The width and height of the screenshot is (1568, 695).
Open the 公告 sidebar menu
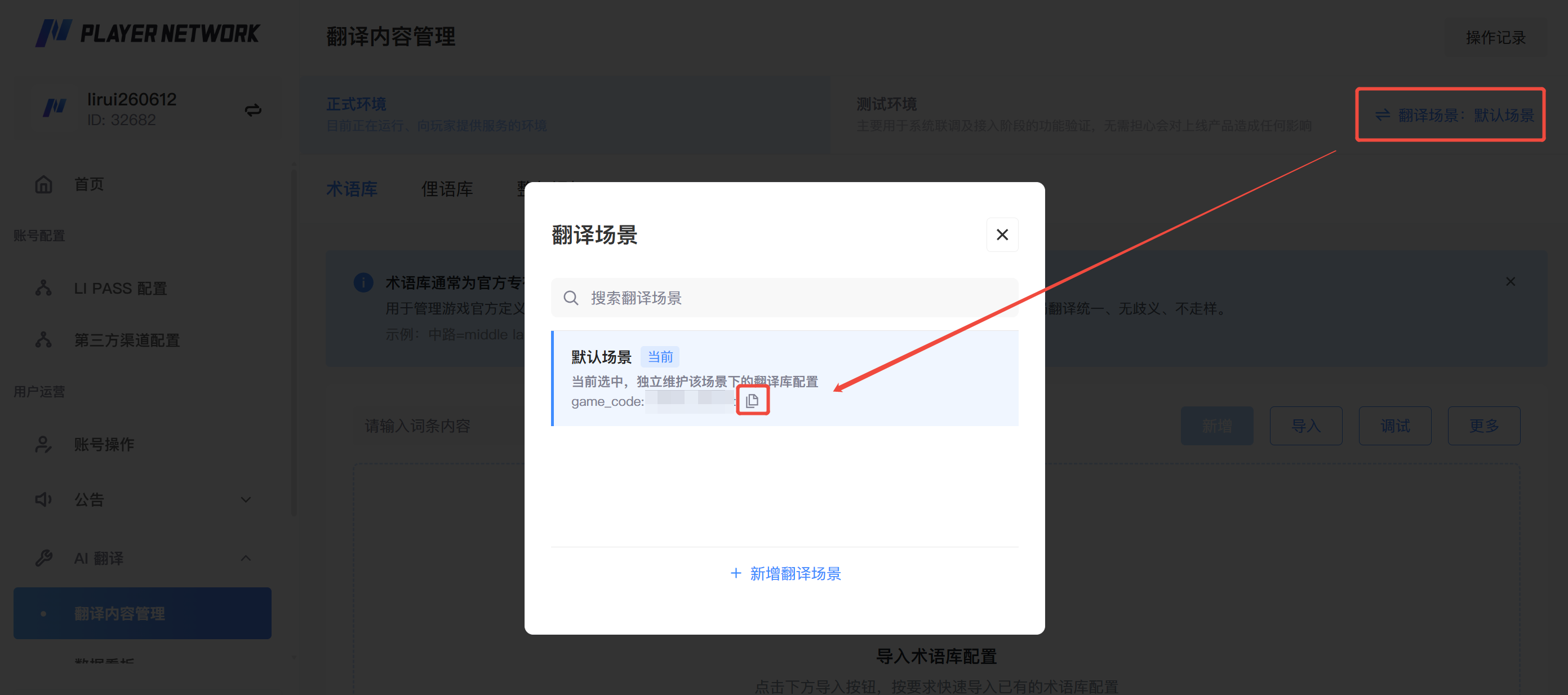pos(143,499)
